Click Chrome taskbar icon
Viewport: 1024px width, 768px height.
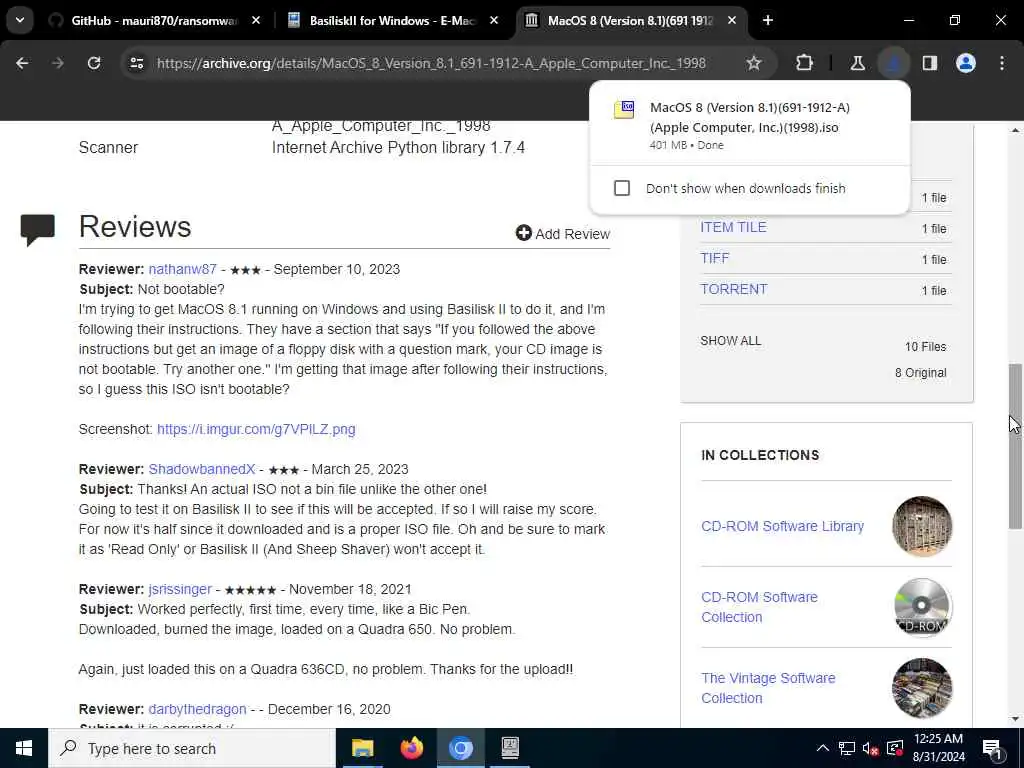460,748
